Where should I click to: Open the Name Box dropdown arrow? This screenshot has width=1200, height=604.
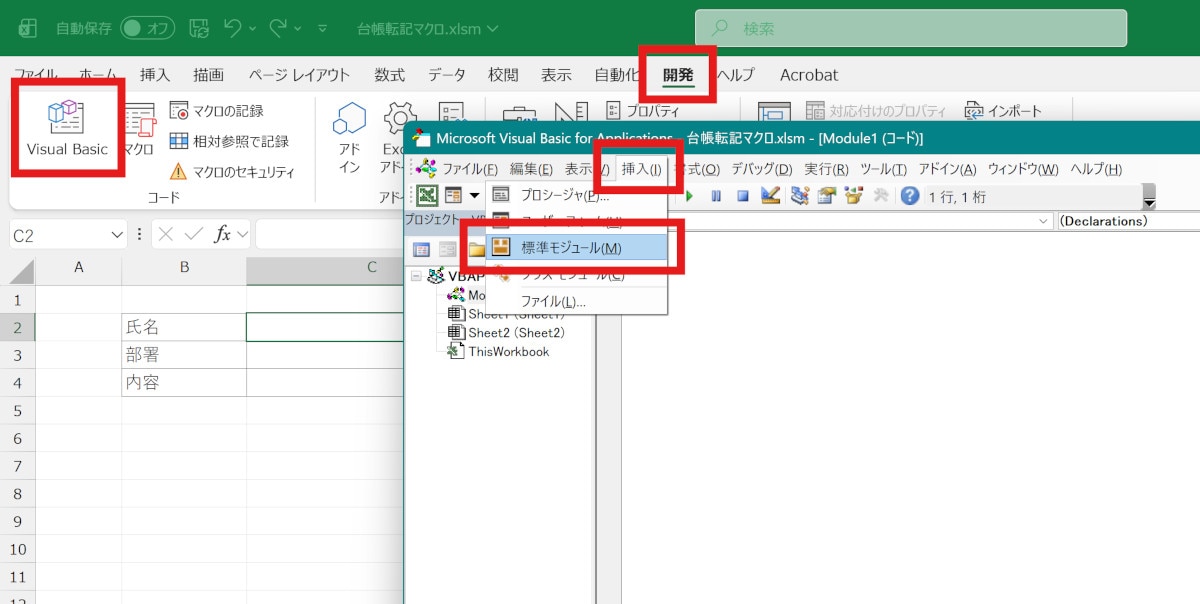click(117, 234)
